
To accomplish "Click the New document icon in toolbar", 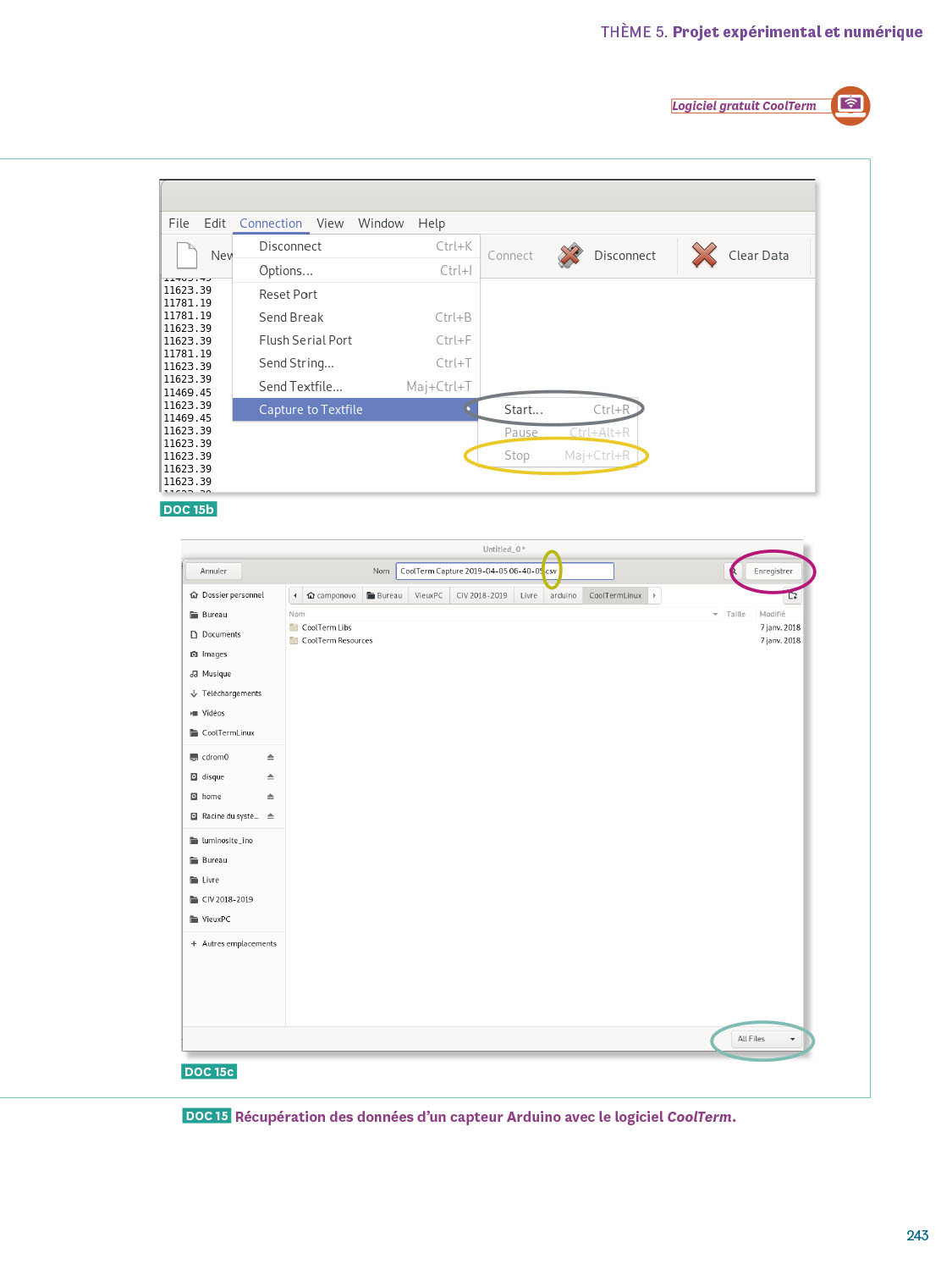I will coord(186,255).
